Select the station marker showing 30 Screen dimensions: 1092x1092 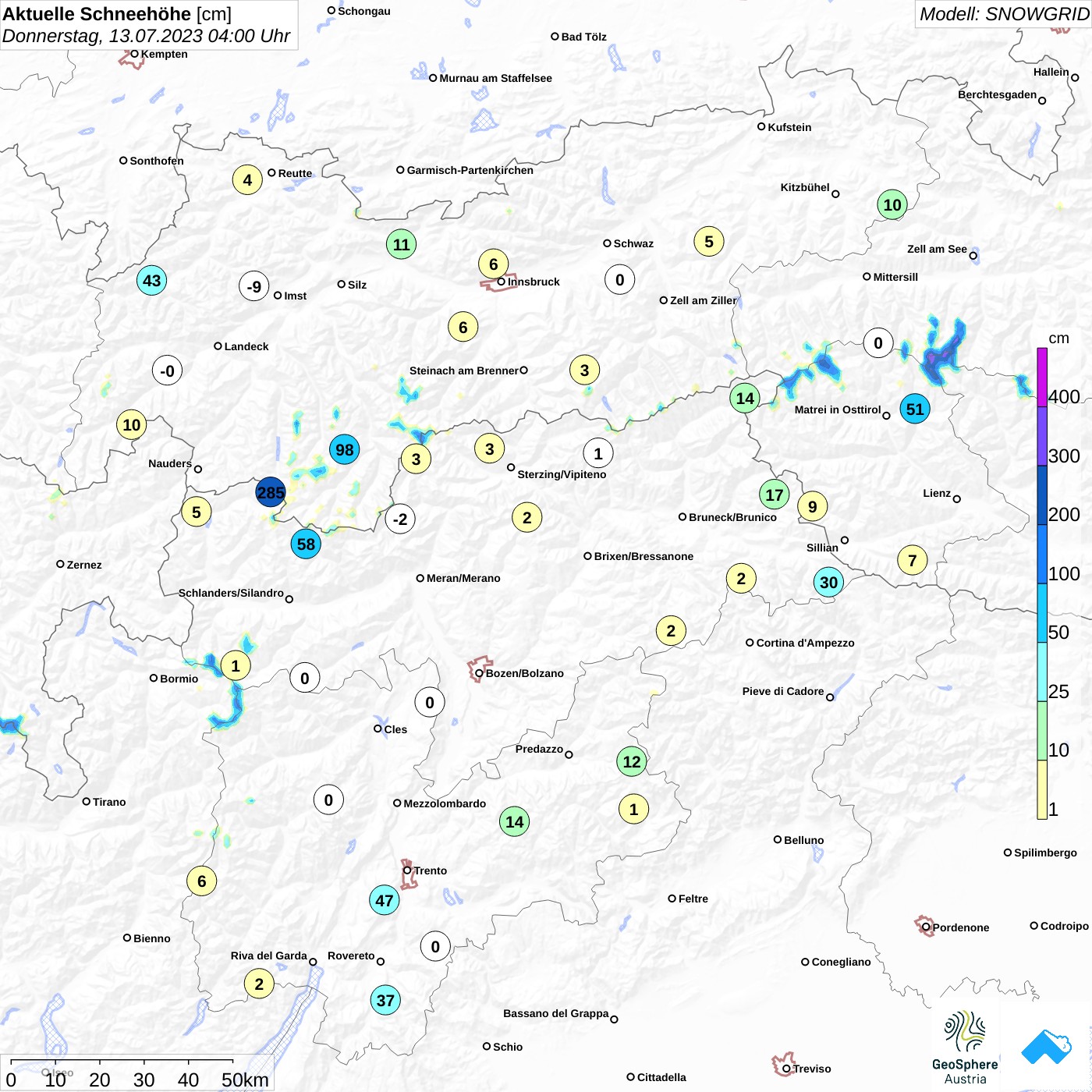tap(828, 582)
